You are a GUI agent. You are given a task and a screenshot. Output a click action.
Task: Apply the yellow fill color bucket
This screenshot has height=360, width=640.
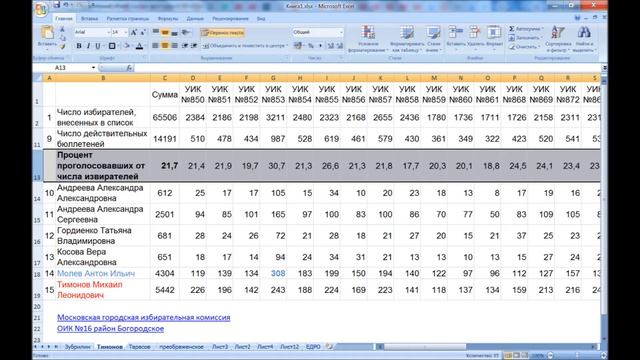127,46
